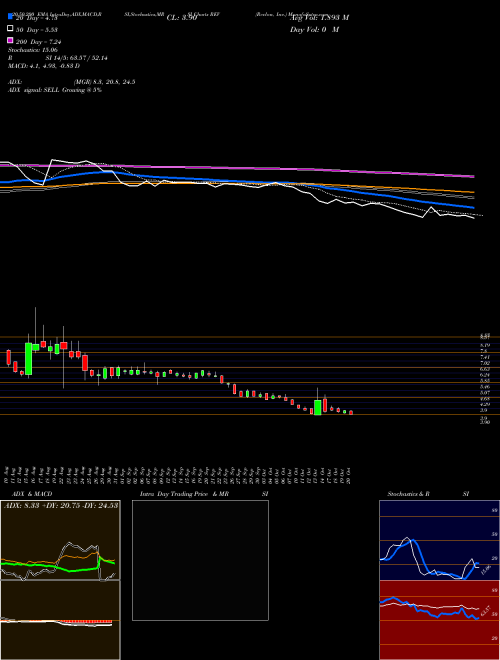Click the ADX '(MGR) 8.3, 20.8, 24.5' values
Viewport: 500px width, 660px height.
coord(104,82)
